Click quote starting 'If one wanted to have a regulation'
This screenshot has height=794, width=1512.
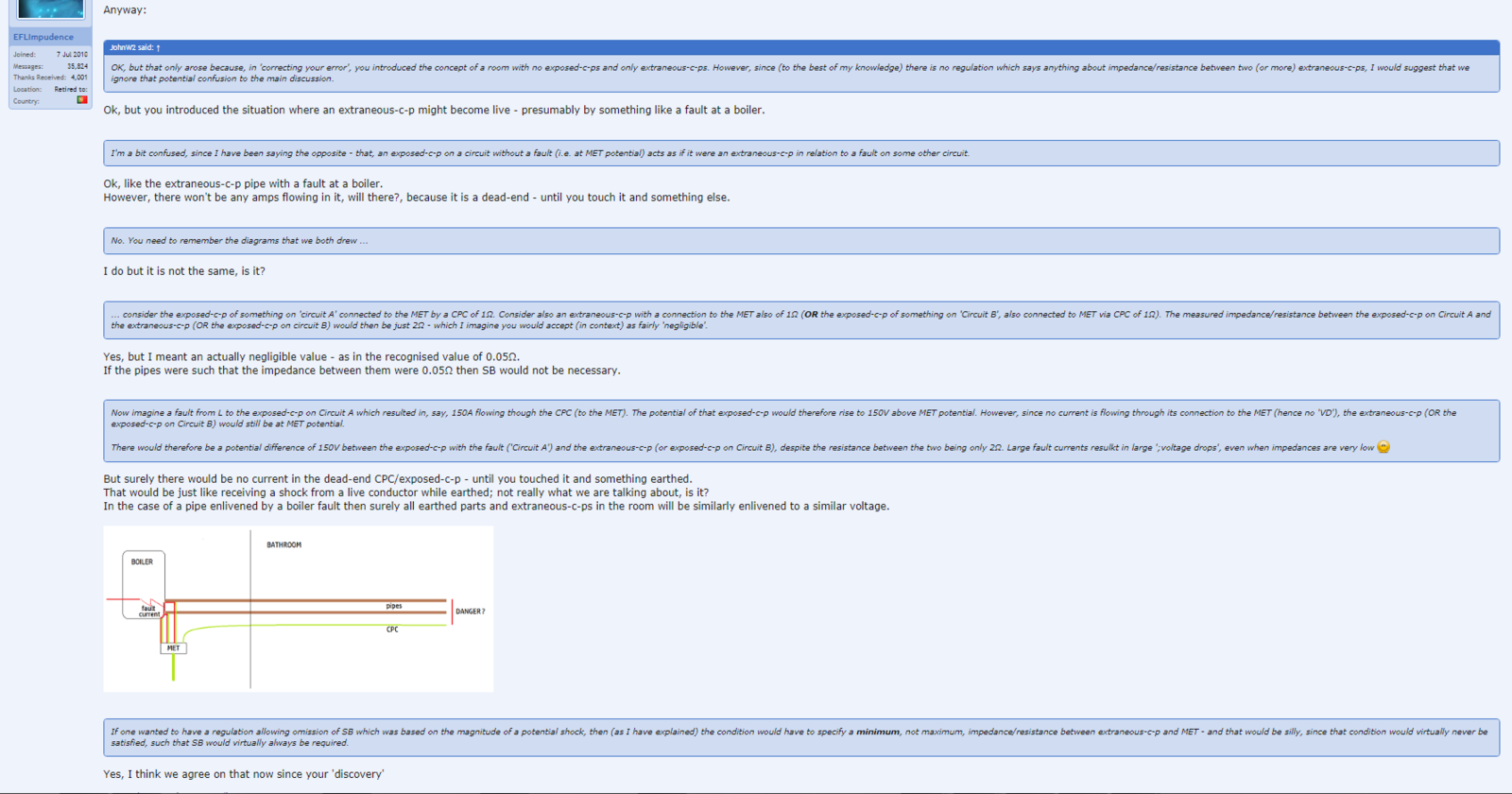(800, 737)
